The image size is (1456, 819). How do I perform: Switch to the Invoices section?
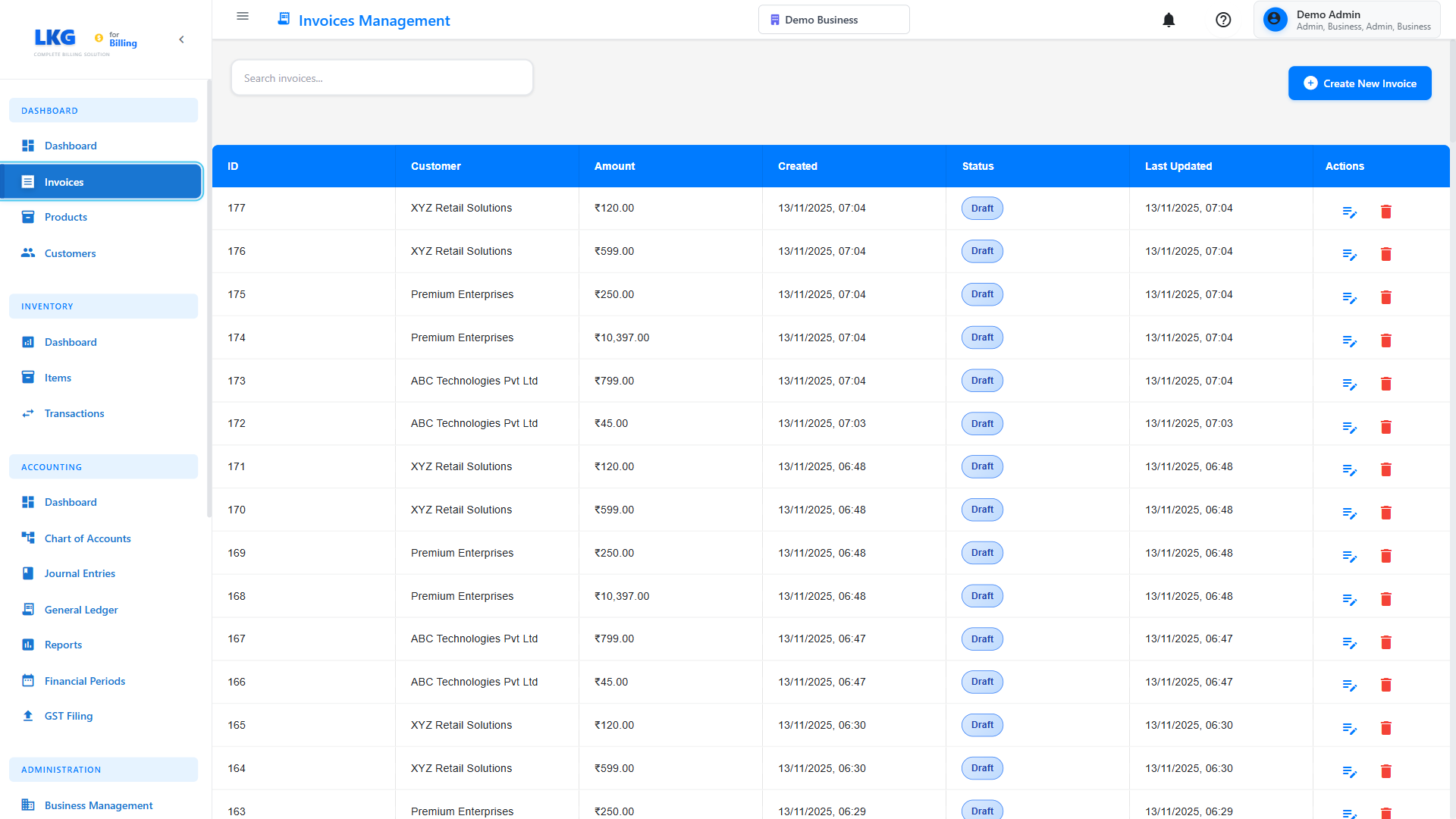coord(64,182)
